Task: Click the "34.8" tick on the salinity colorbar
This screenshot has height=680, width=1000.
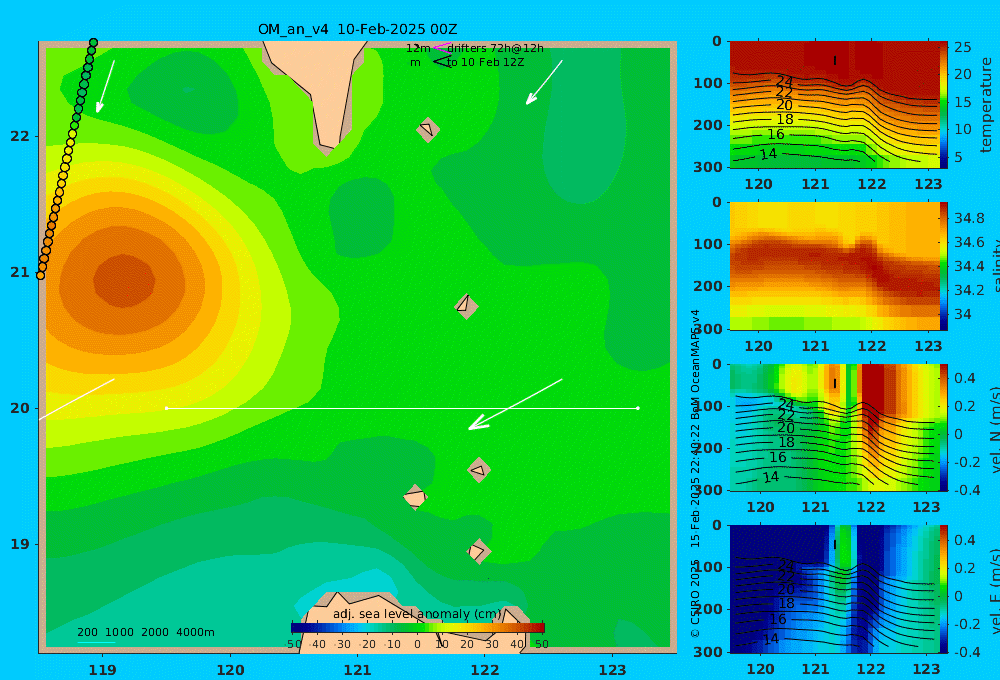Action: pos(969,218)
